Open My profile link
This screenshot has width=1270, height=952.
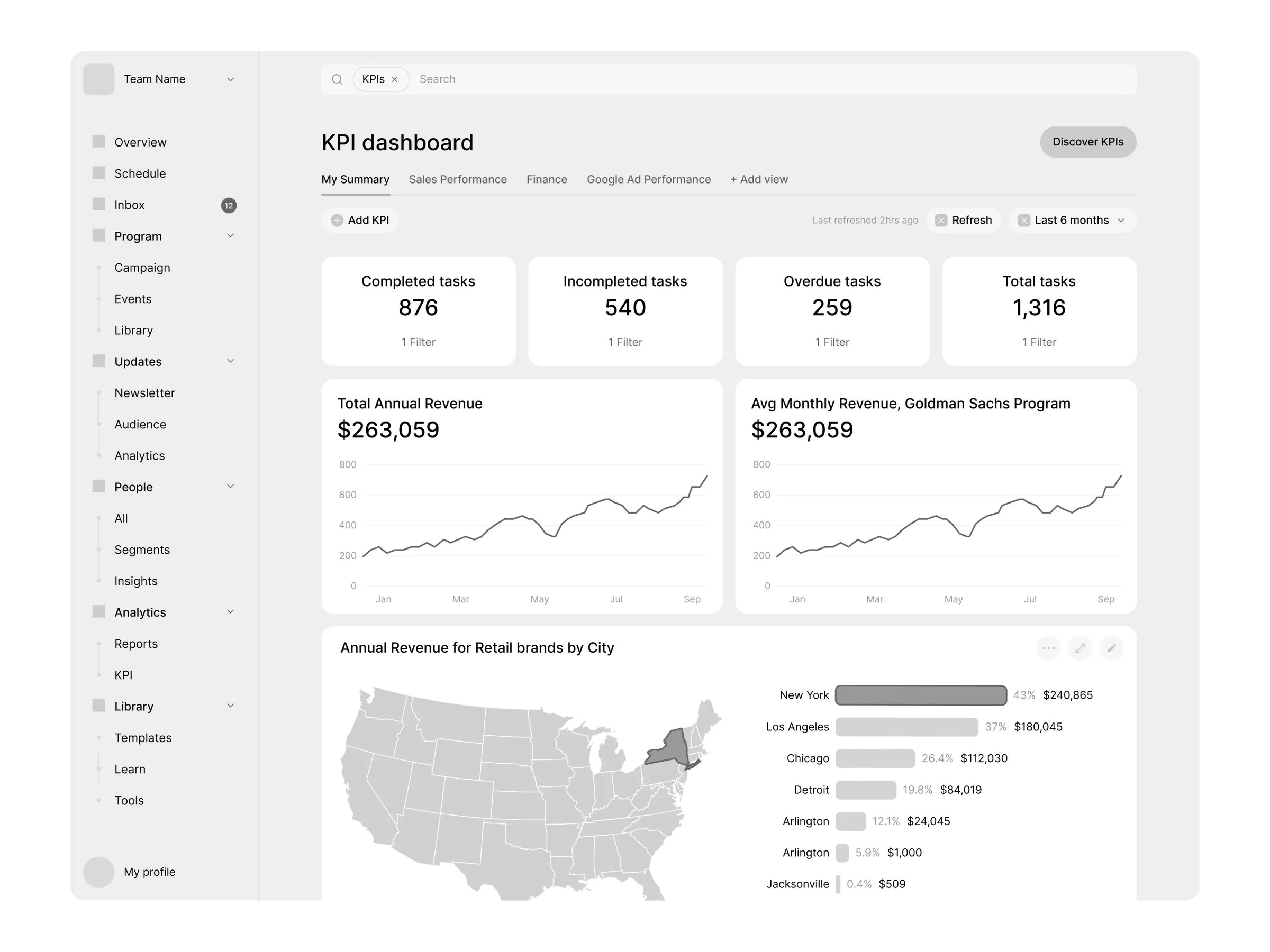pyautogui.click(x=149, y=872)
